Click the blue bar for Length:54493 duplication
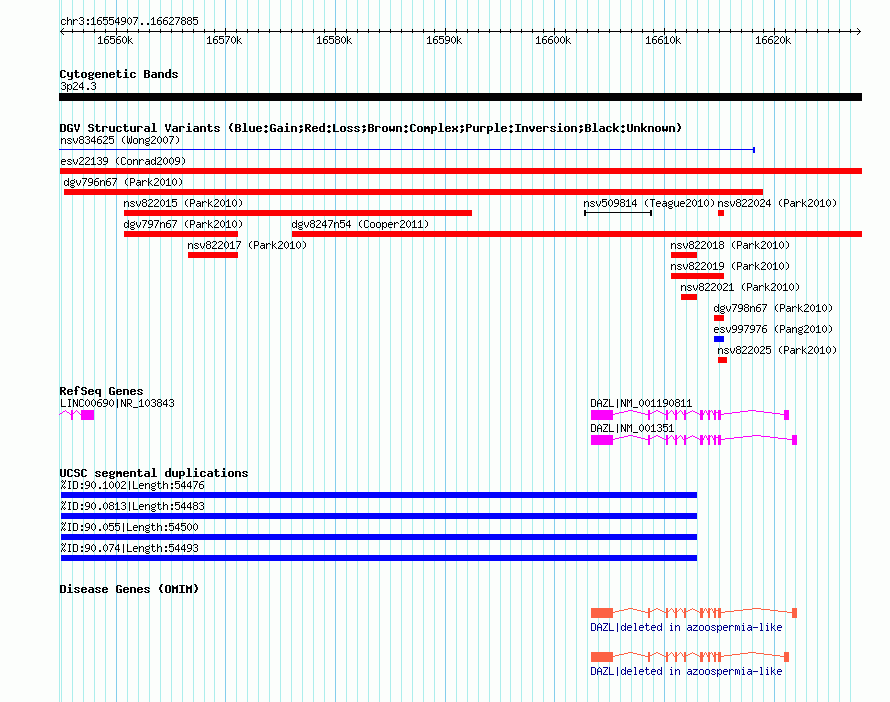Viewport: 890px width, 702px height. (x=379, y=558)
